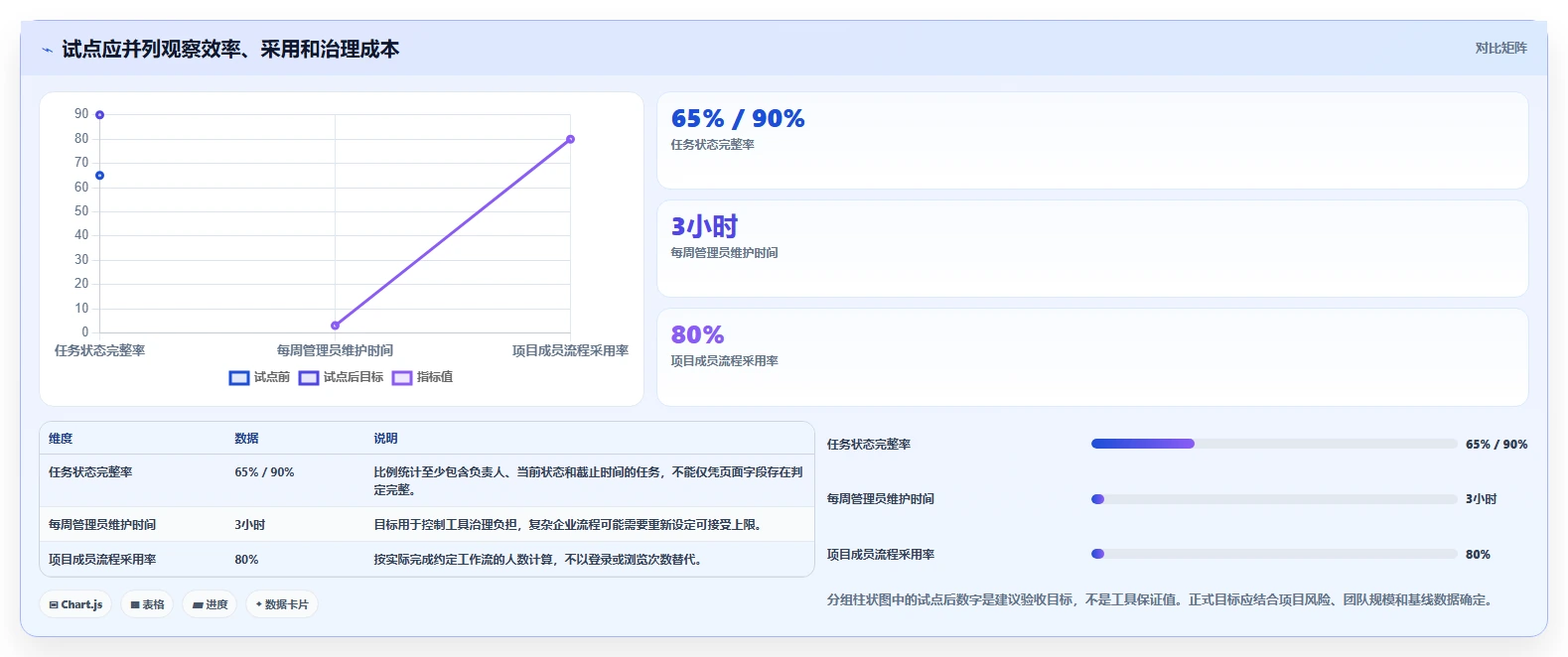Click the small blue icon before the title
Screen dimensions: 1568x657
point(47,50)
